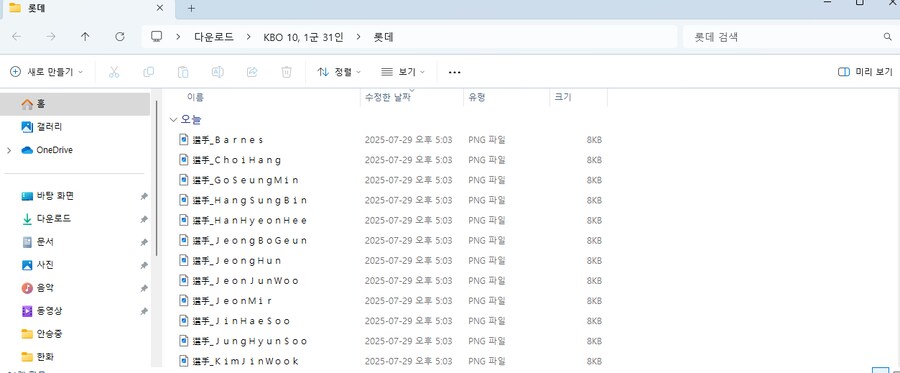Image resolution: width=900 pixels, height=373 pixels.
Task: Click PNG icon of GoSeungMin file
Action: pyautogui.click(x=184, y=180)
